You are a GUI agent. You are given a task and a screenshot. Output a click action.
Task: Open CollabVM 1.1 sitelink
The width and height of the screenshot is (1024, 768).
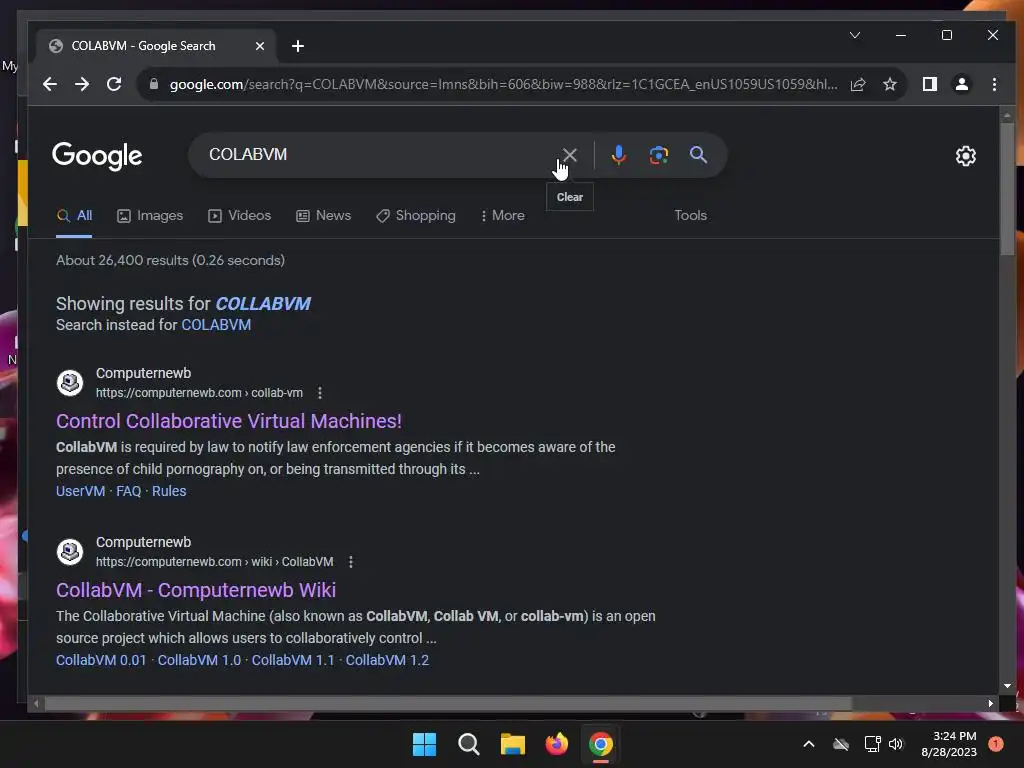pos(293,660)
